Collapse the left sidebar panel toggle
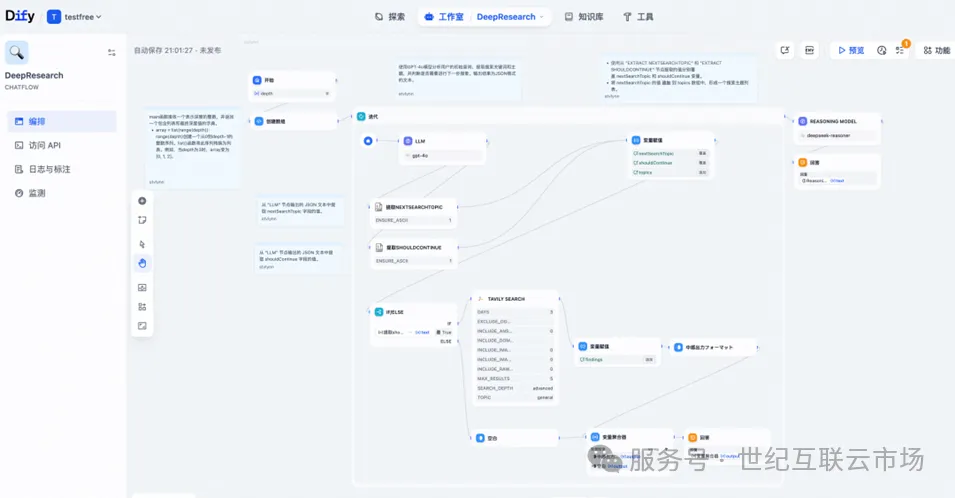 pos(112,53)
